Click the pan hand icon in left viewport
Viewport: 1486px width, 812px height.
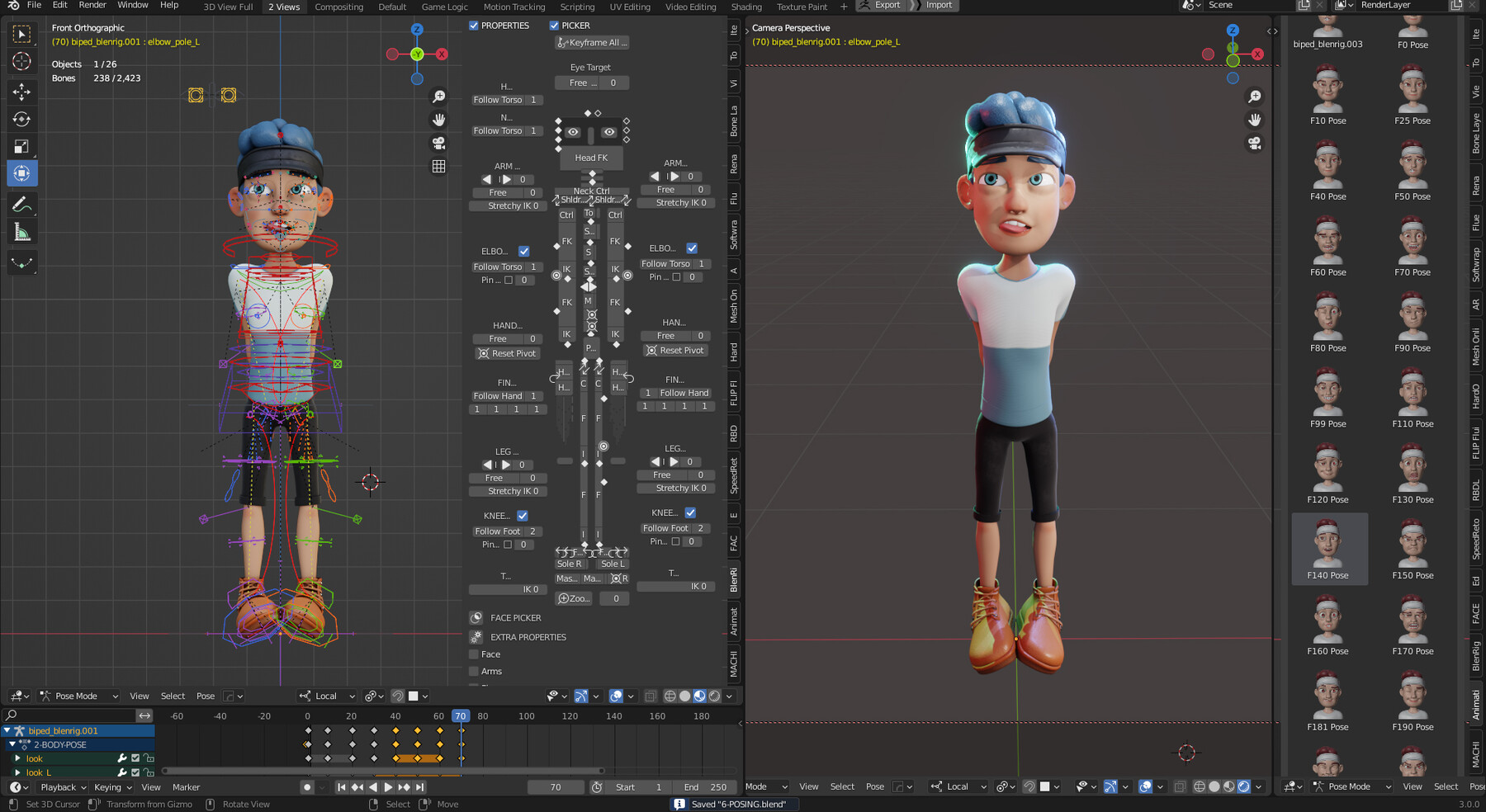(439, 120)
